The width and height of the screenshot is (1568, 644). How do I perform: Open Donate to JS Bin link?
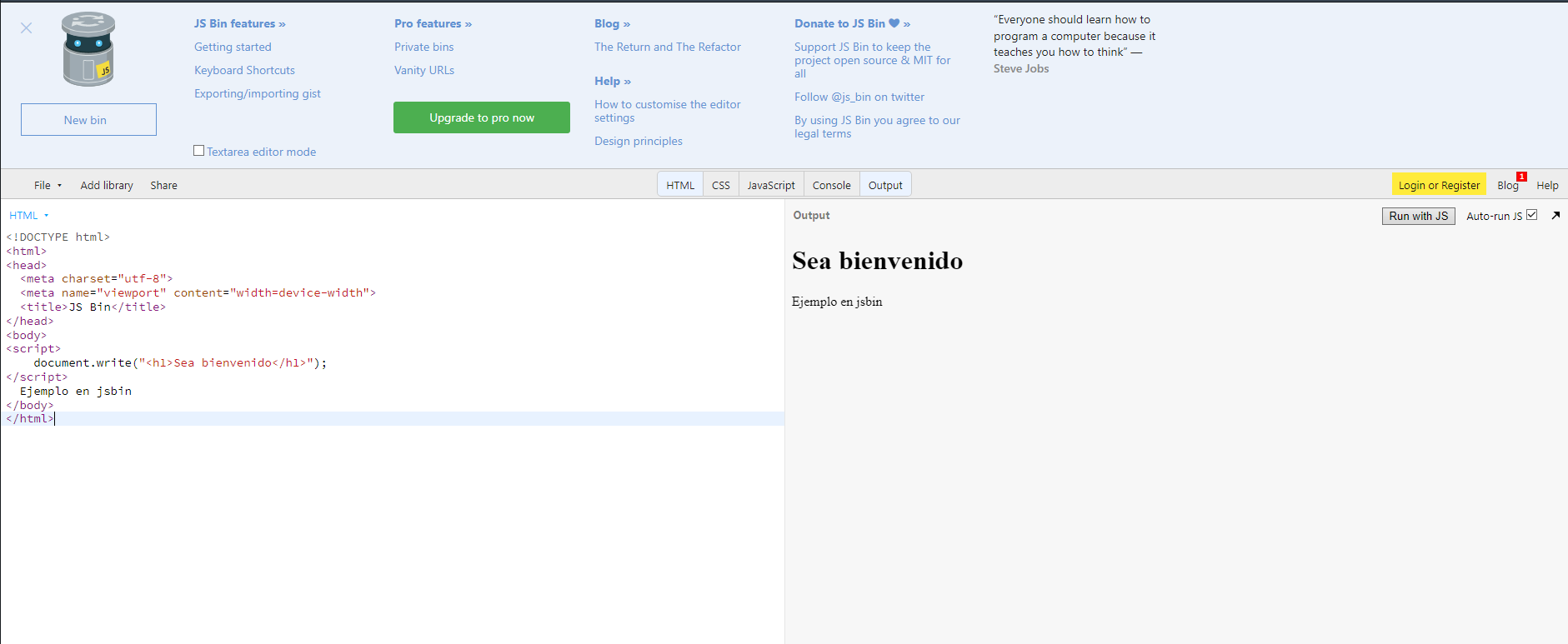tap(852, 23)
